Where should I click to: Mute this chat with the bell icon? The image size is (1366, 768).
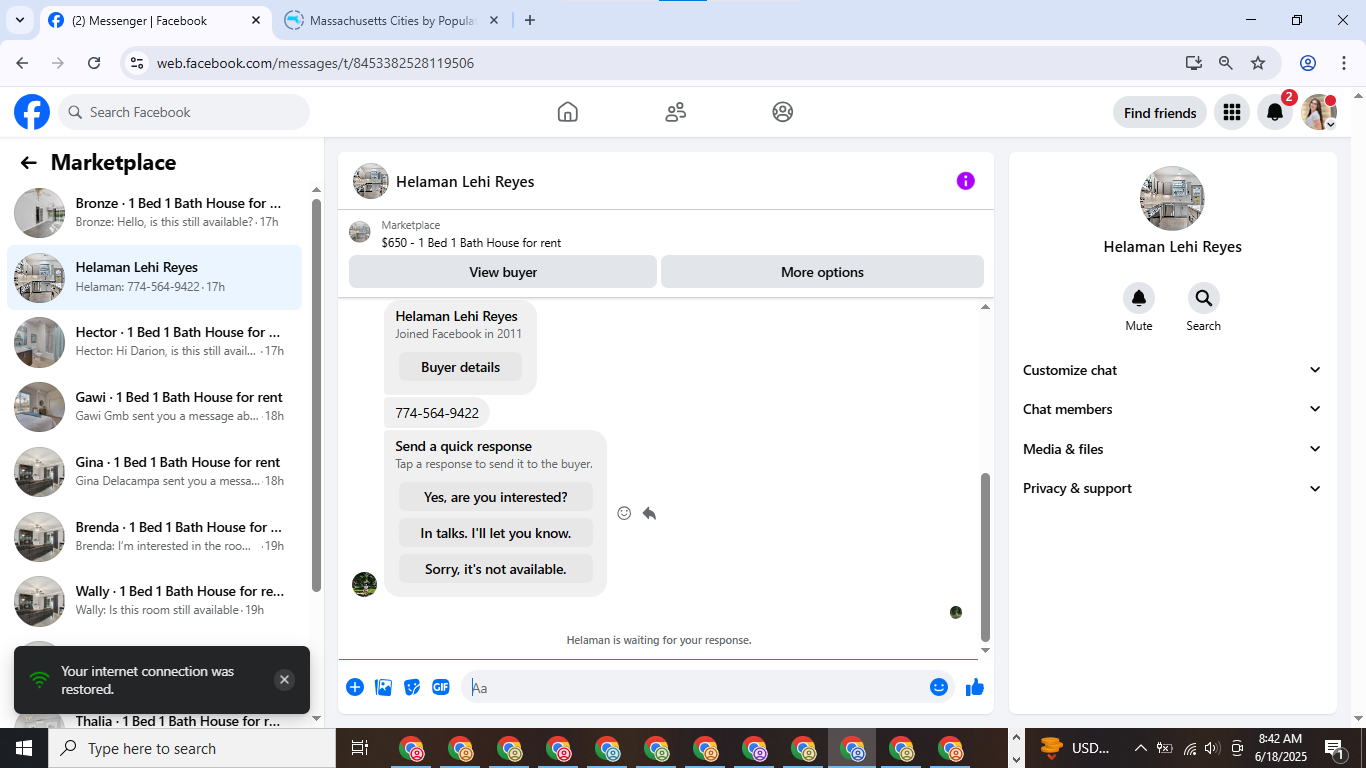pos(1139,298)
